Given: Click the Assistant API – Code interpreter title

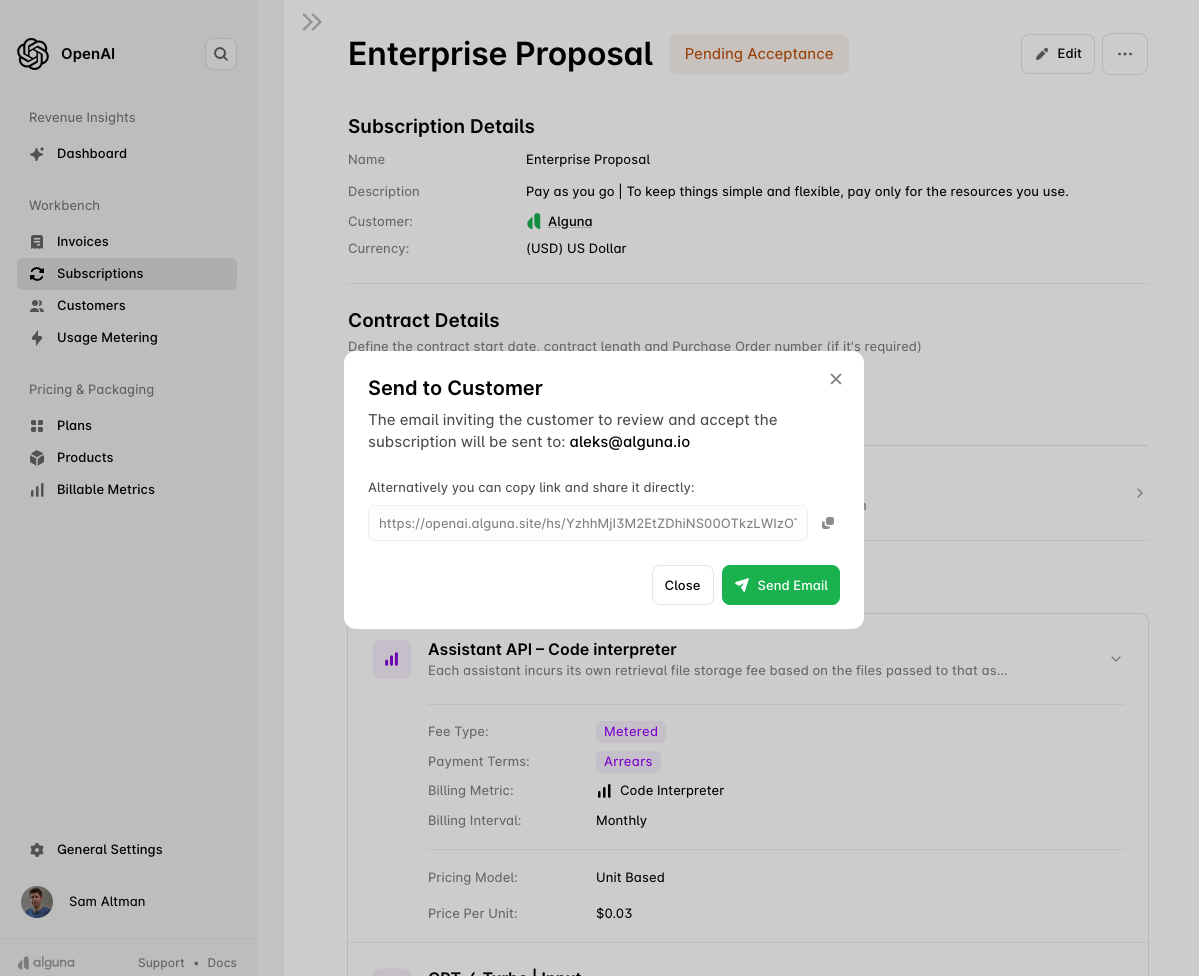Looking at the screenshot, I should pyautogui.click(x=552, y=649).
